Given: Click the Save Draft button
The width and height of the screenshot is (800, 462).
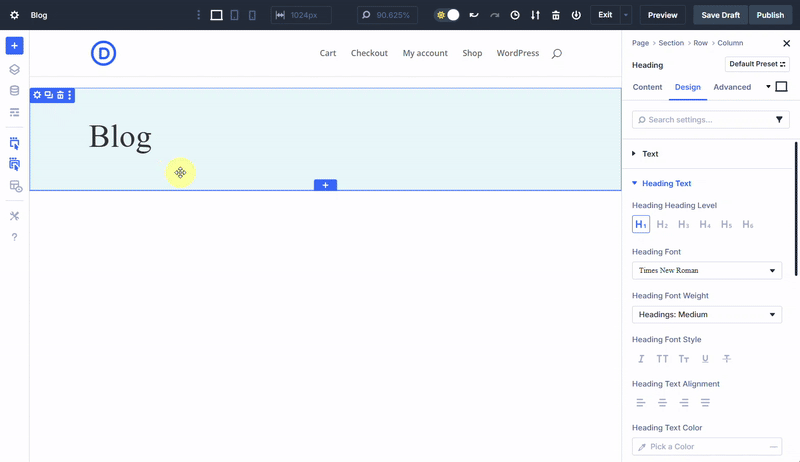Looking at the screenshot, I should pyautogui.click(x=720, y=15).
